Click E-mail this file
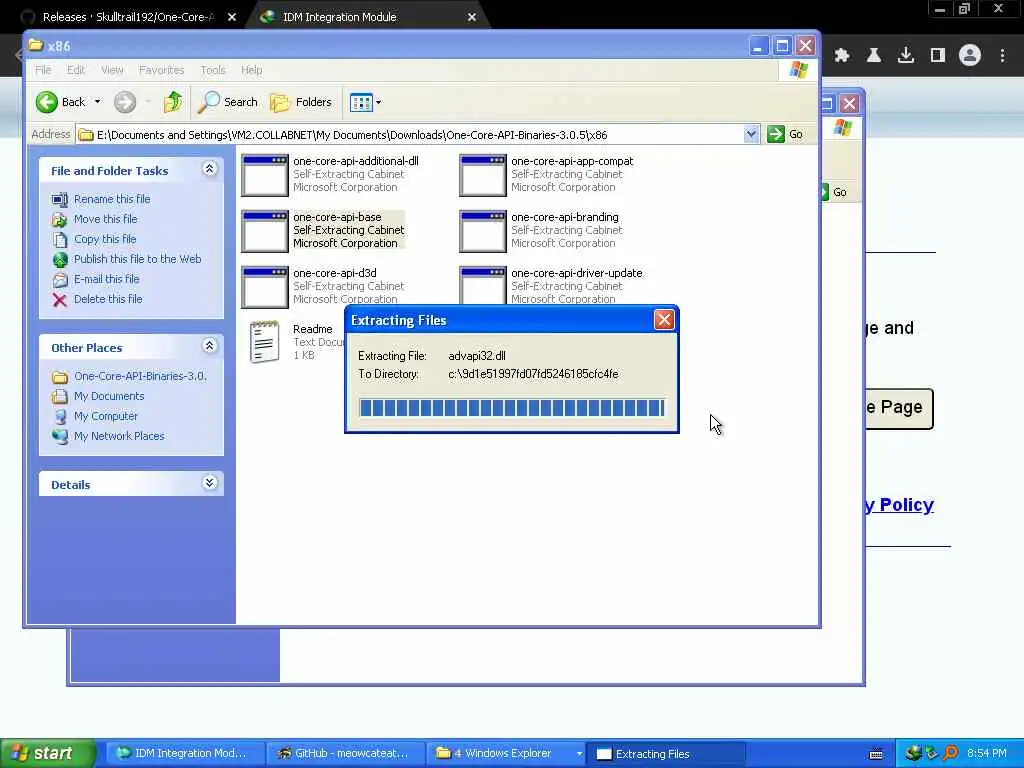 (x=106, y=280)
